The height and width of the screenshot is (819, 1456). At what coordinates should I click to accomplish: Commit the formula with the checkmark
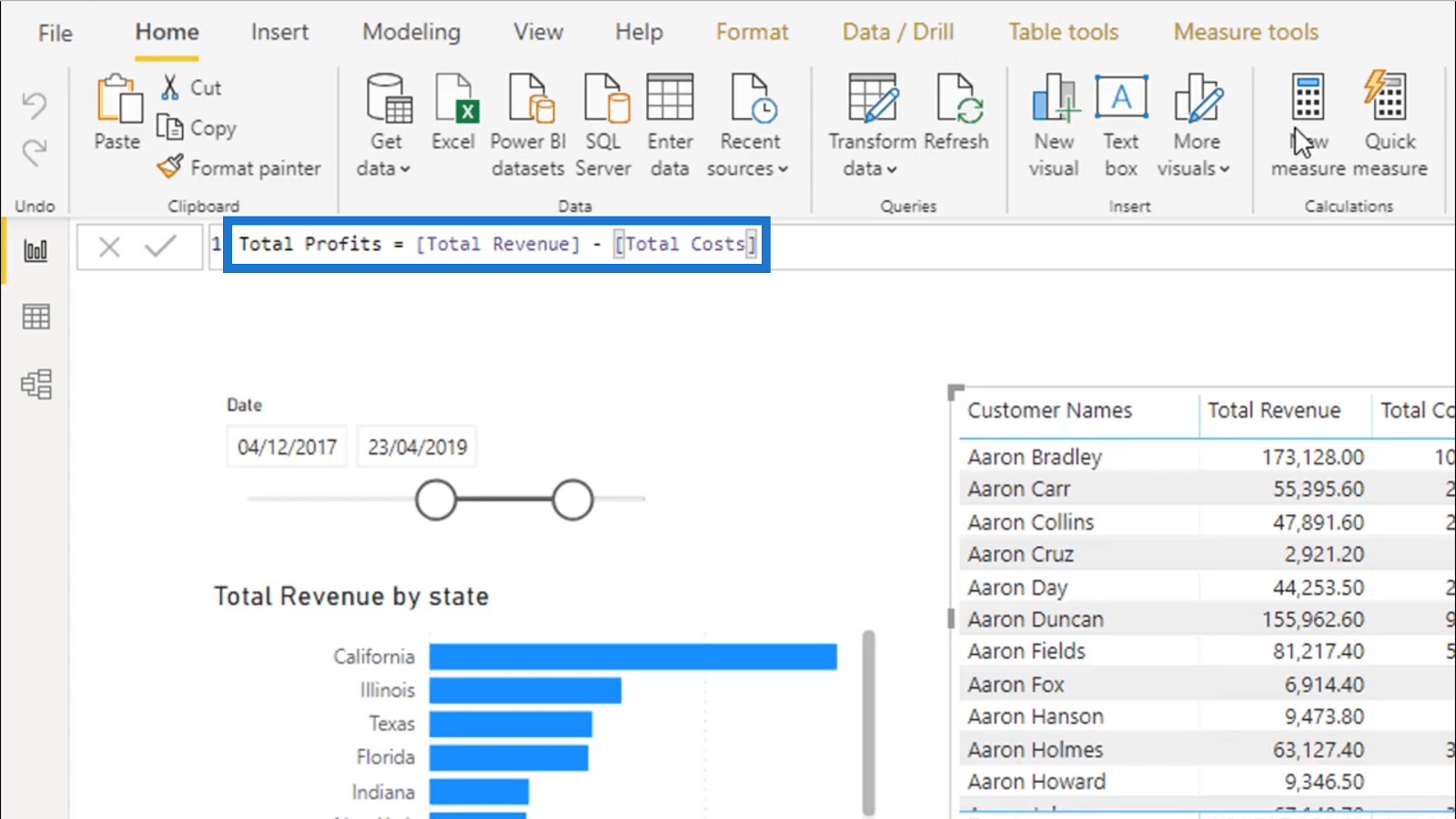pyautogui.click(x=160, y=246)
